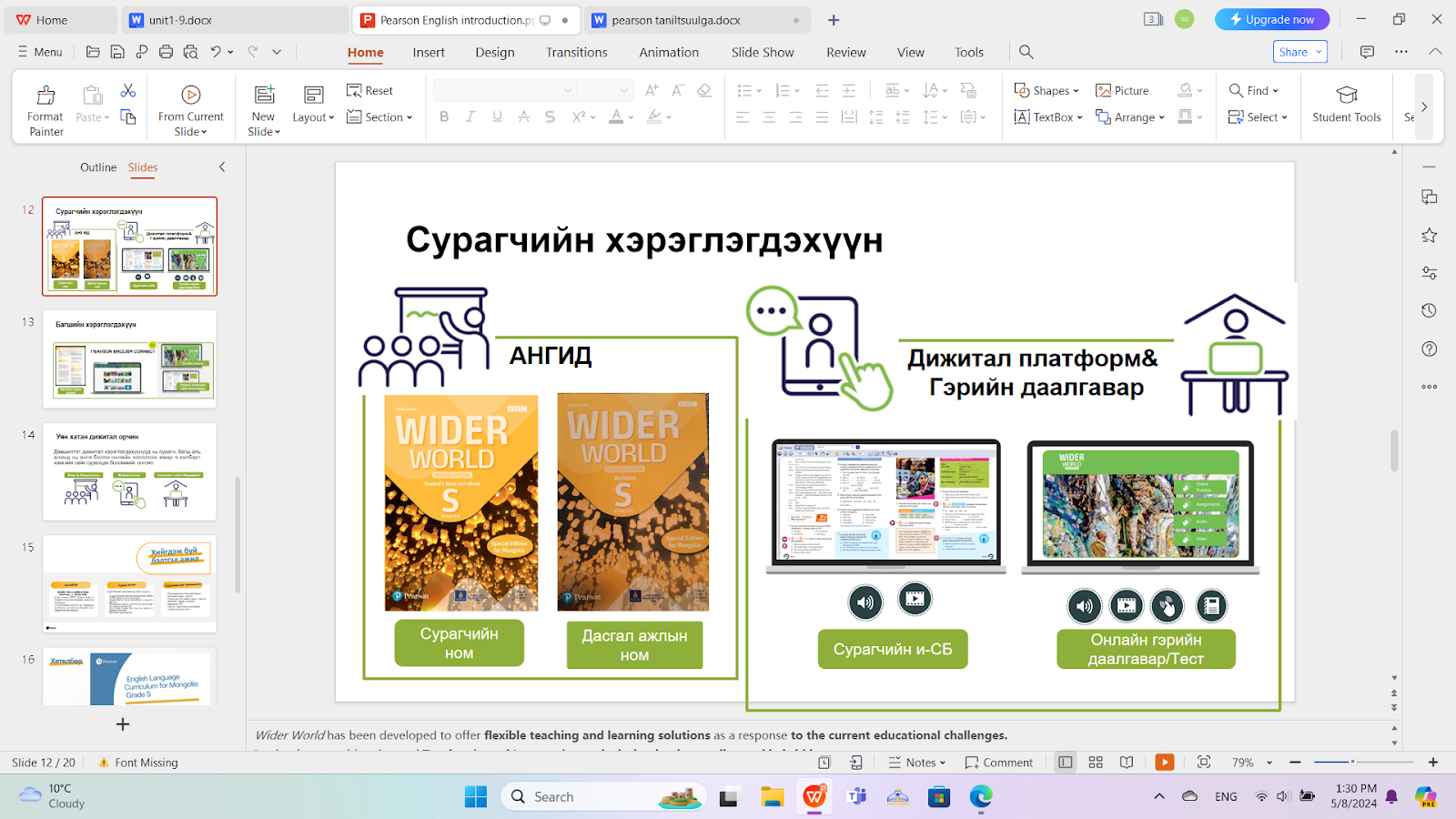Adjust the zoom slider

coord(1364,762)
